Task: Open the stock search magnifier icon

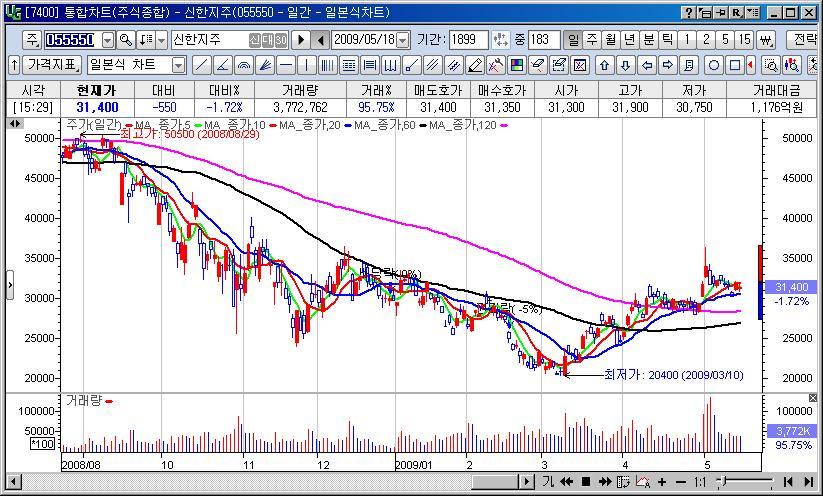Action: point(125,40)
